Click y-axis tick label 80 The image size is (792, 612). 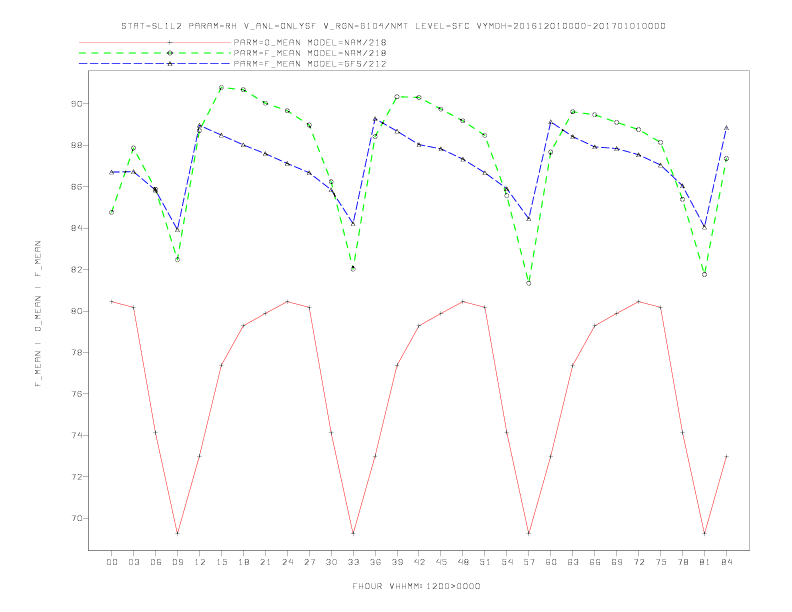pos(77,311)
